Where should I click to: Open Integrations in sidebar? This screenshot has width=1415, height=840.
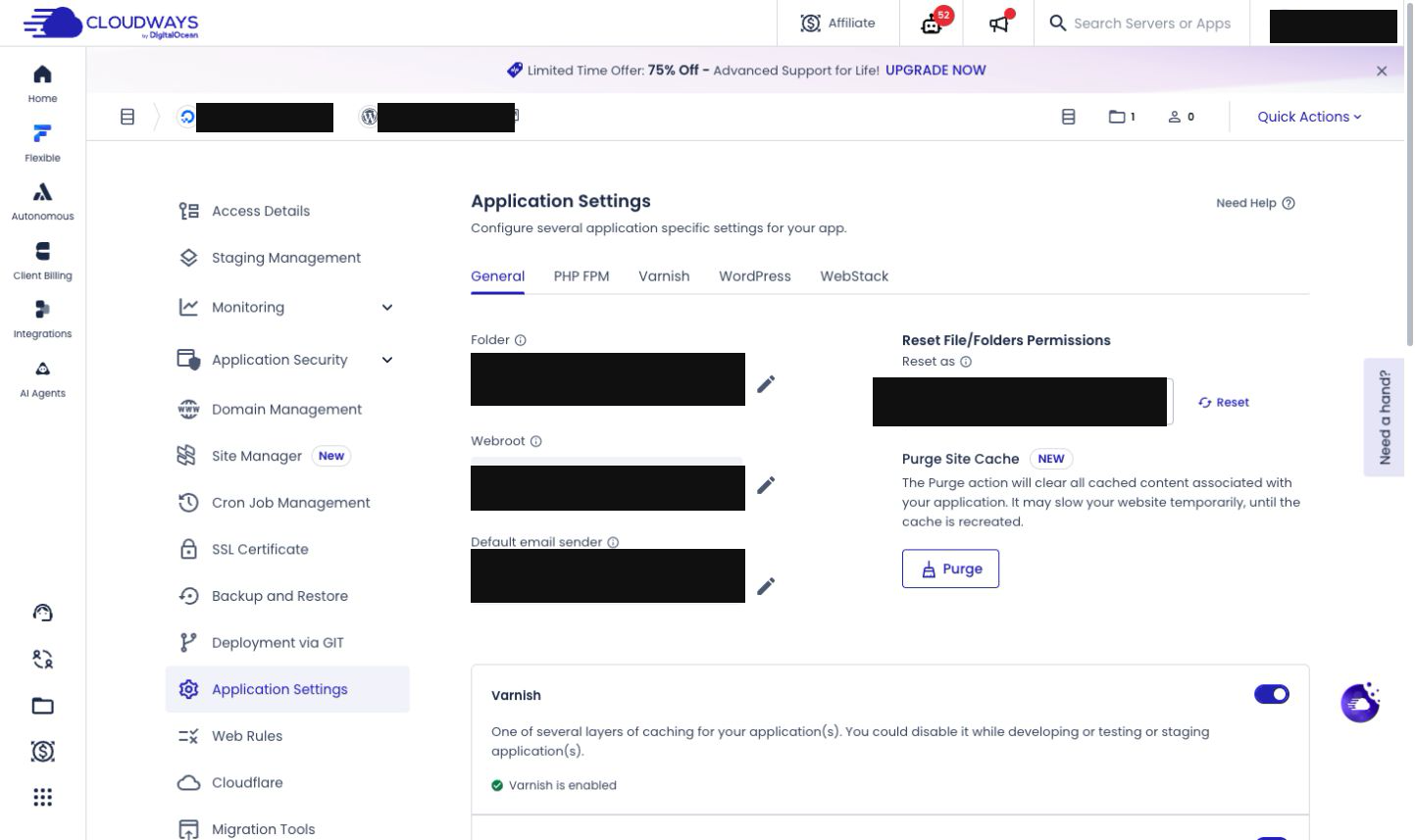42,320
